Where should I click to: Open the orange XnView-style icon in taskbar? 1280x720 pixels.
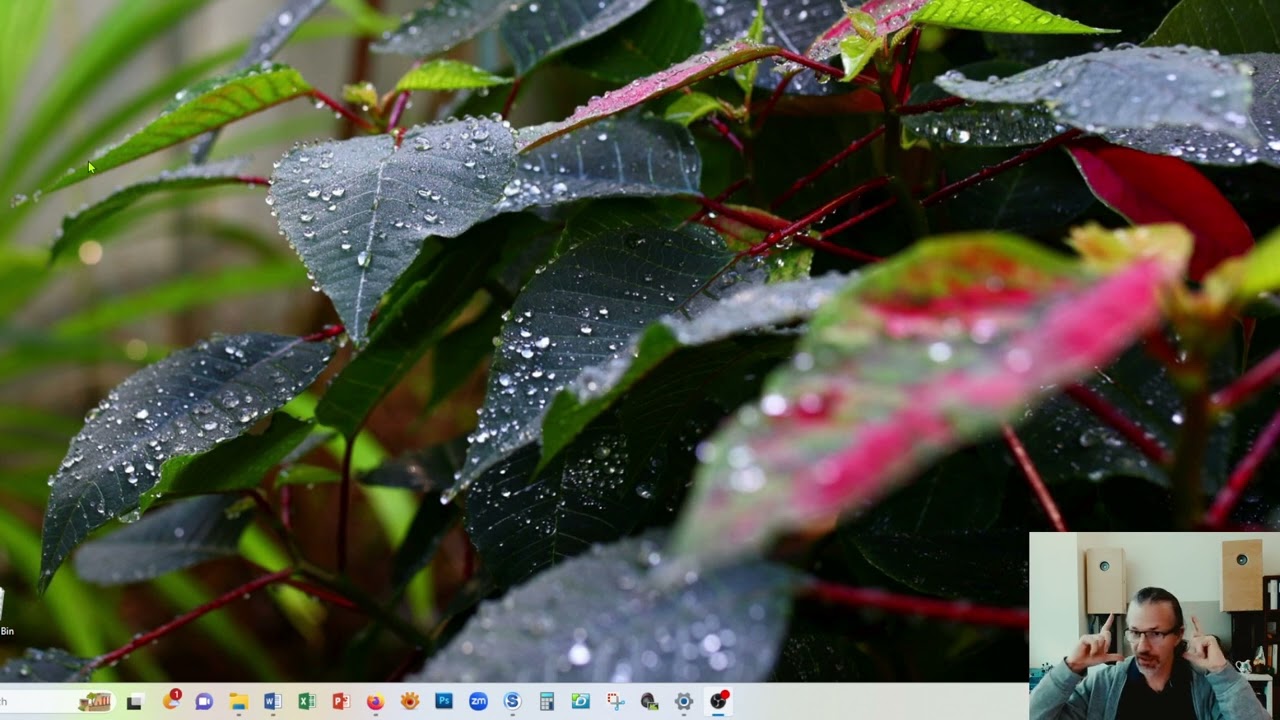[x=409, y=702]
